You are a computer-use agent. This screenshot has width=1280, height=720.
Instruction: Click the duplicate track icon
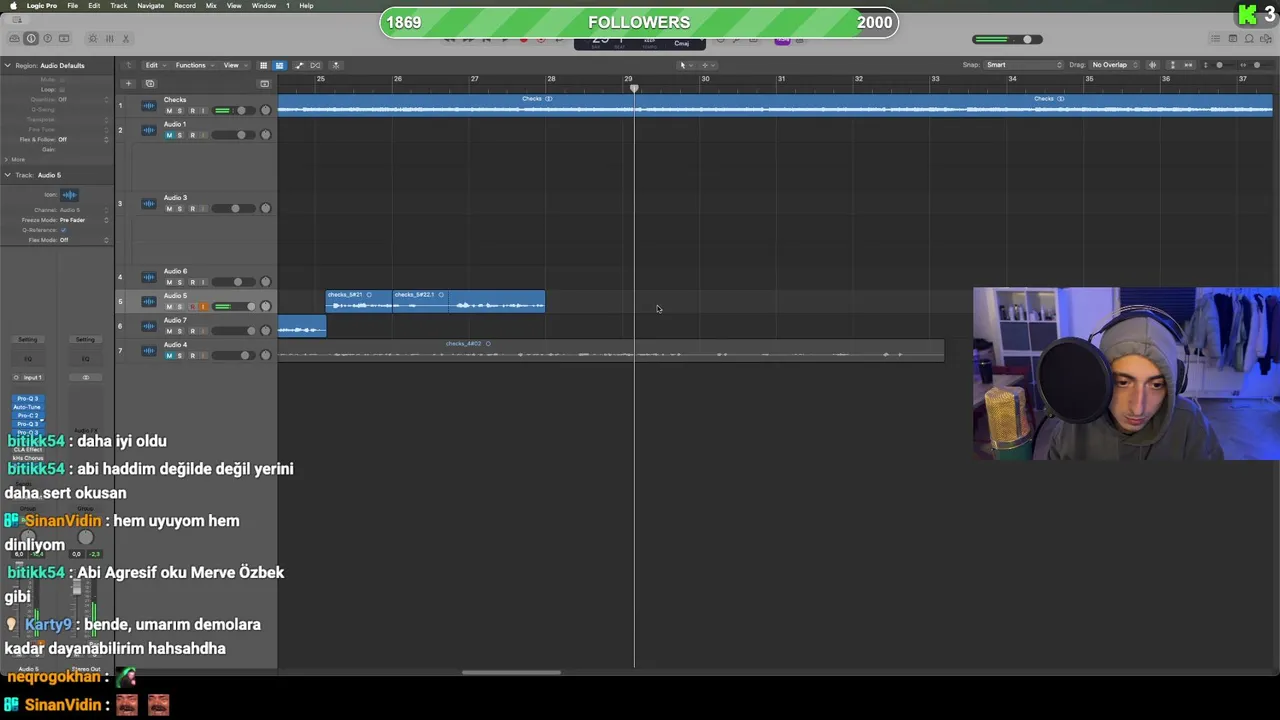click(150, 83)
